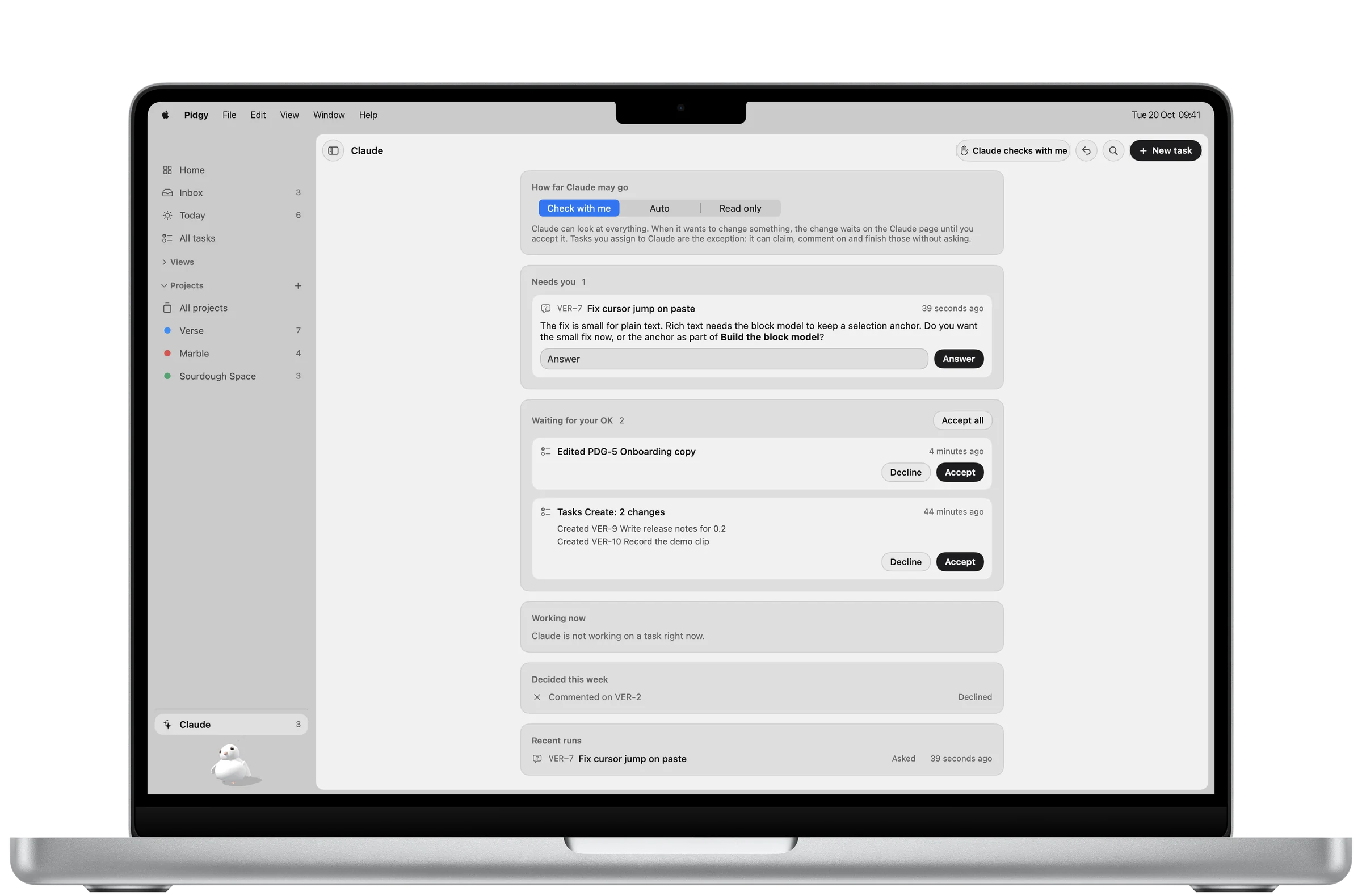Open the File menu
Screen dimensions: 1362x896
point(229,115)
